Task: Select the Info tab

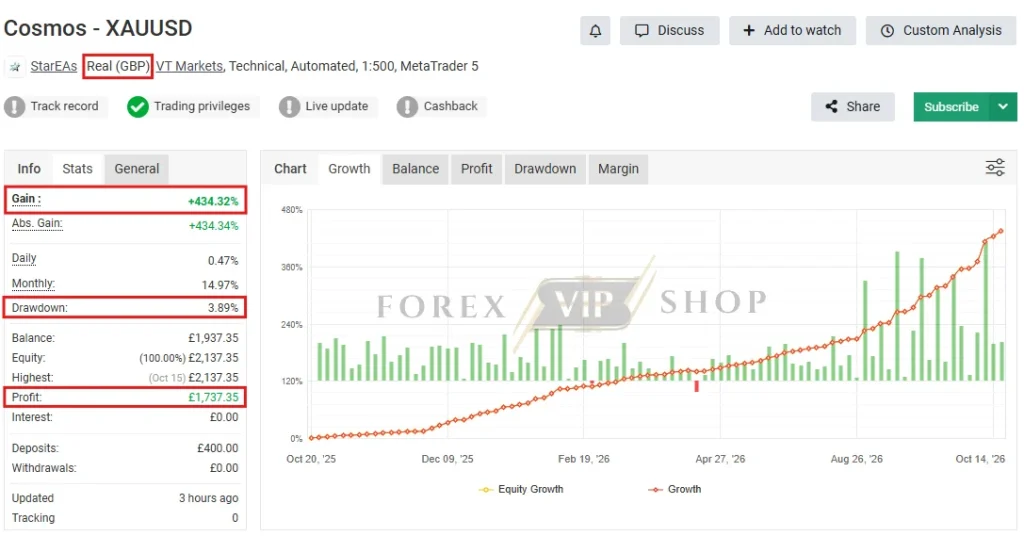Action: (x=29, y=168)
